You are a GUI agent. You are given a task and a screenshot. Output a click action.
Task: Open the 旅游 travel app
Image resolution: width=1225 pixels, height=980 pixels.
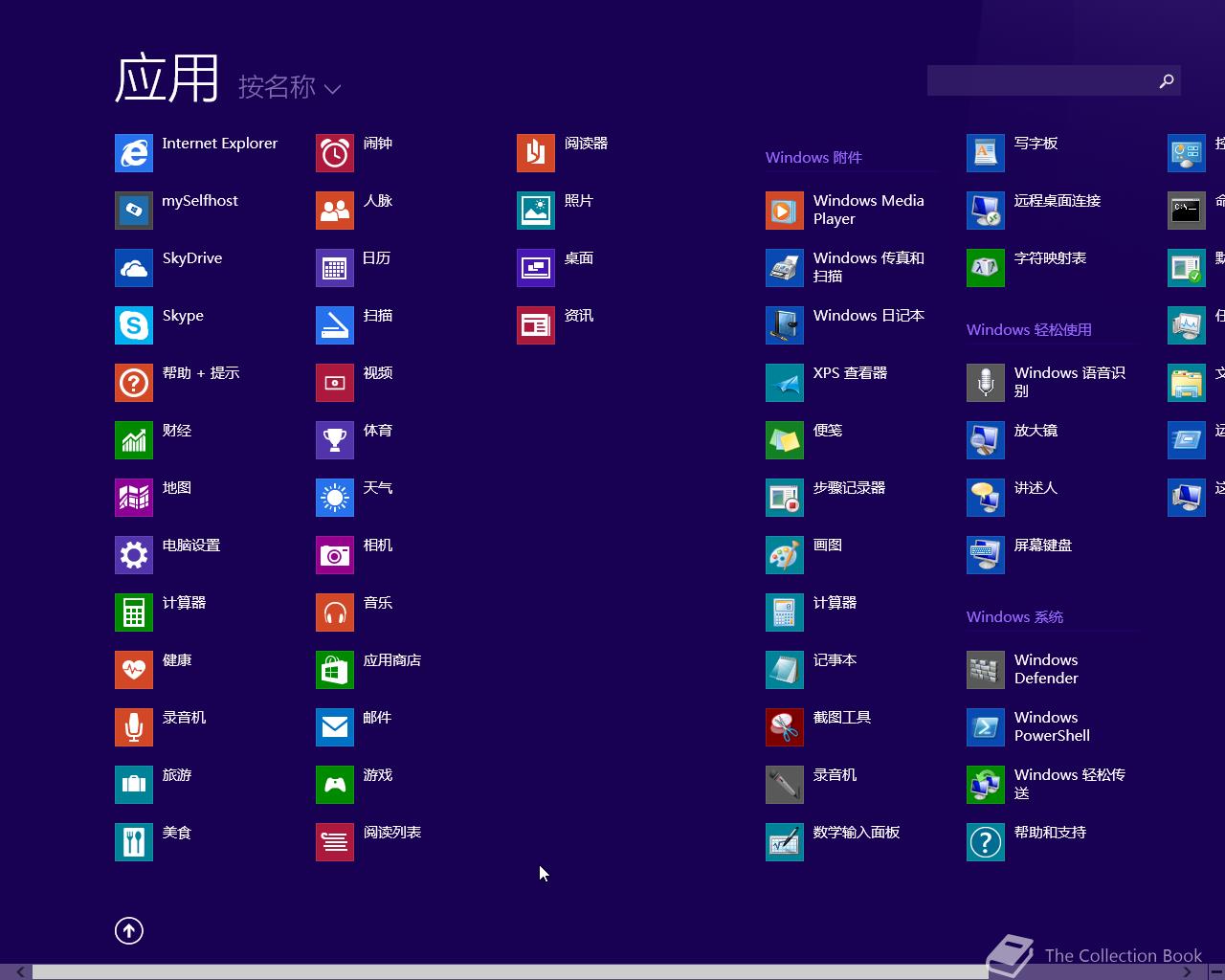pyautogui.click(x=134, y=785)
